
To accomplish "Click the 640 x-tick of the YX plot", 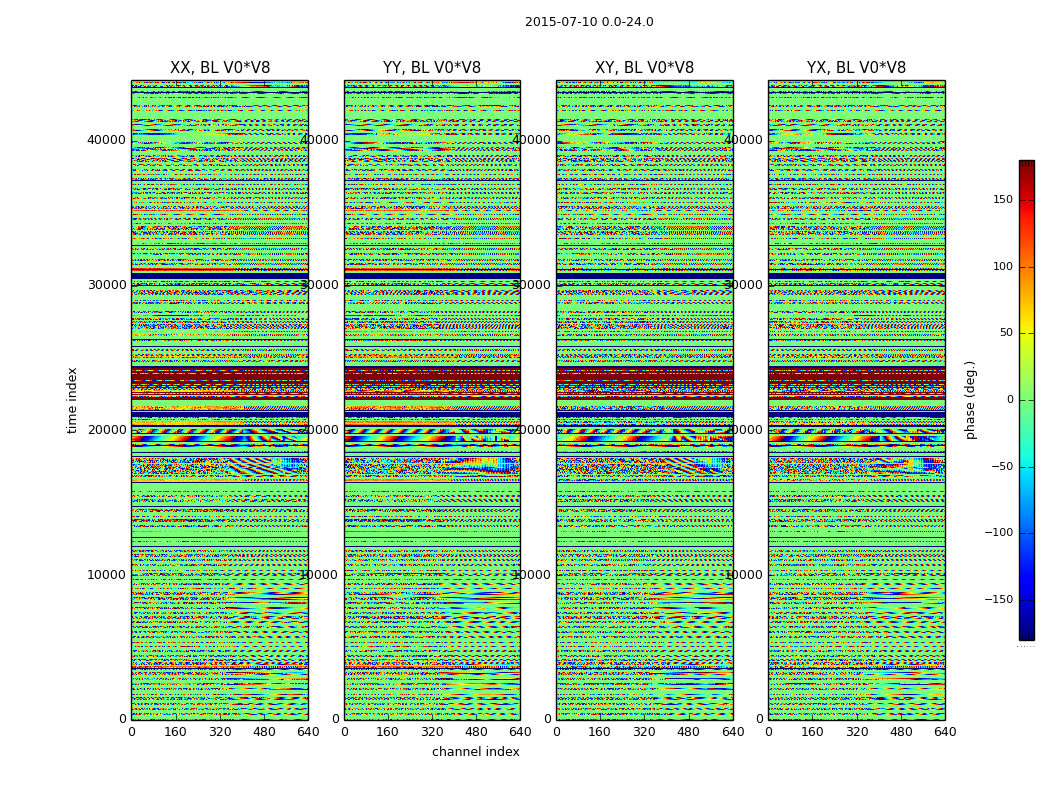I will (945, 732).
